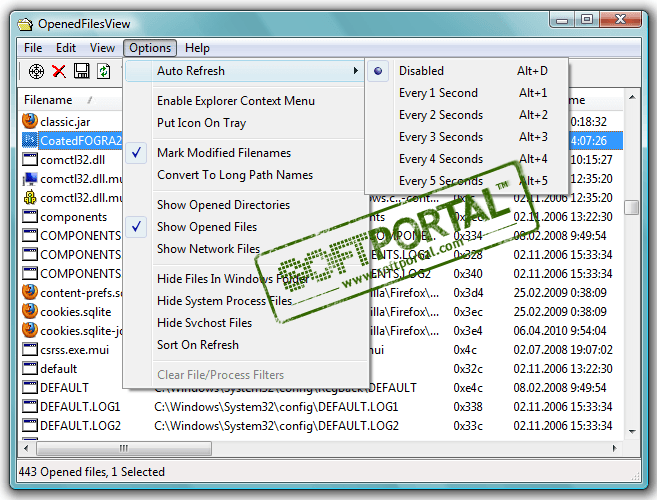Click the icon next to csrss.exe.mui
Image resolution: width=657 pixels, height=500 pixels.
(30, 350)
